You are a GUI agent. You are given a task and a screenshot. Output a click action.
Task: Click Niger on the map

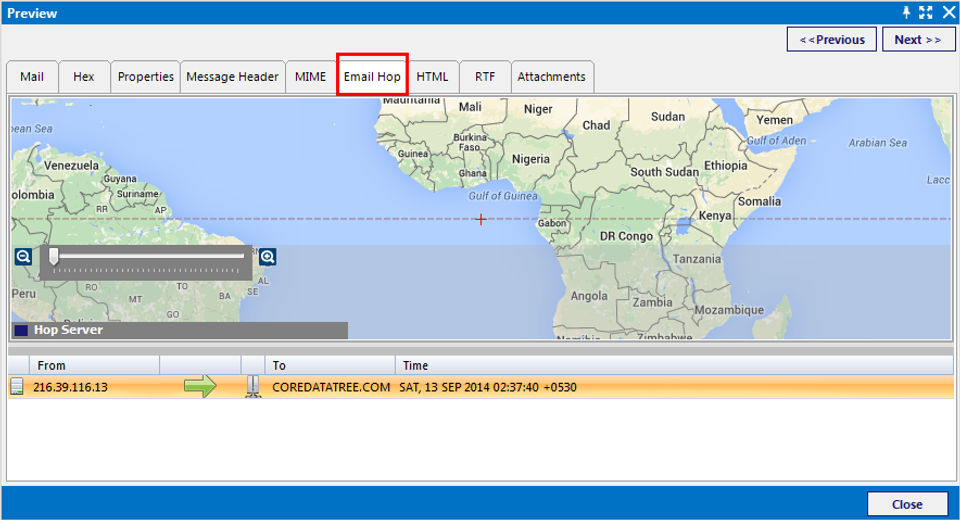[538, 109]
